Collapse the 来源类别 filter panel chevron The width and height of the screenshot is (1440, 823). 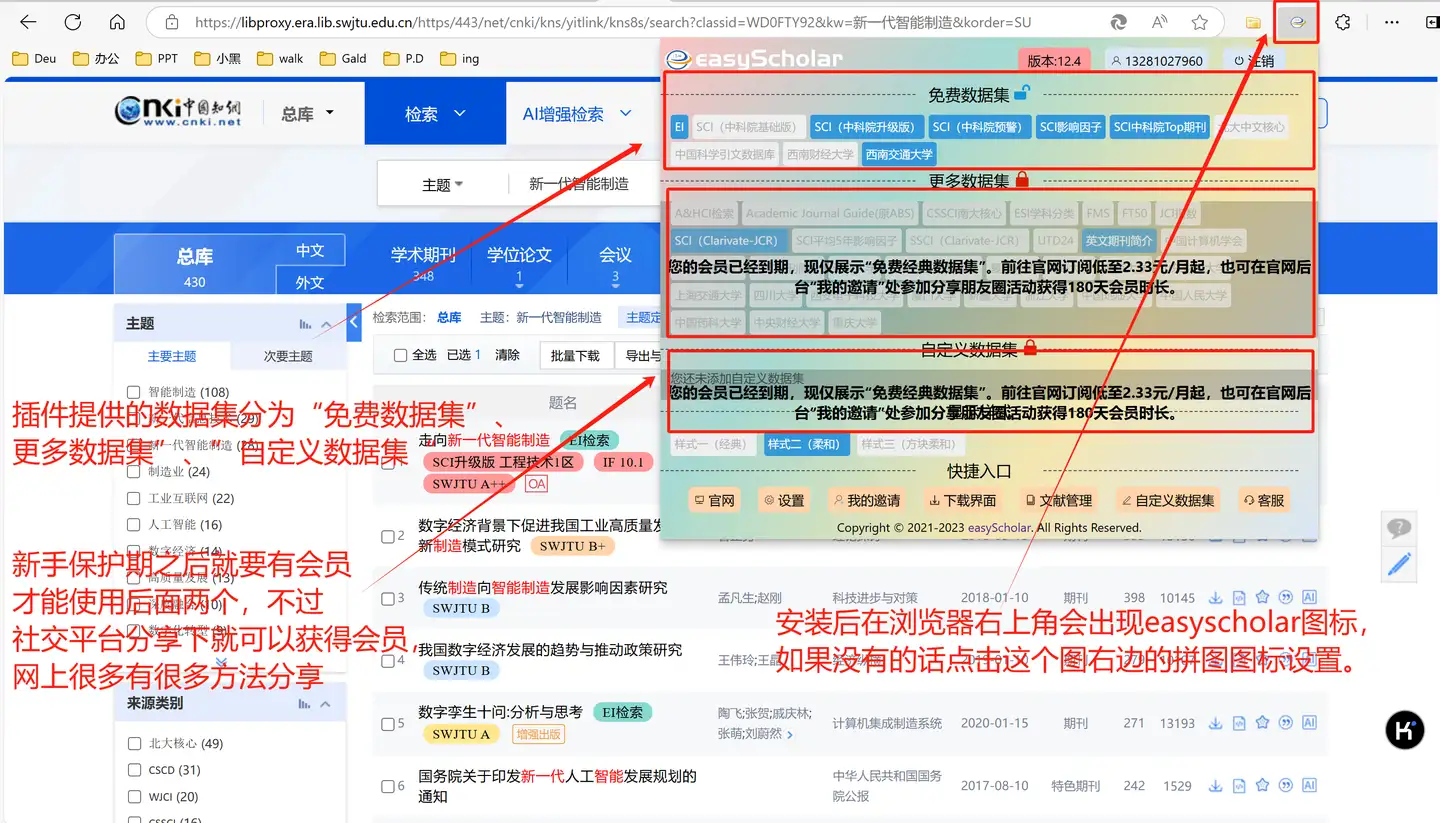tap(327, 704)
